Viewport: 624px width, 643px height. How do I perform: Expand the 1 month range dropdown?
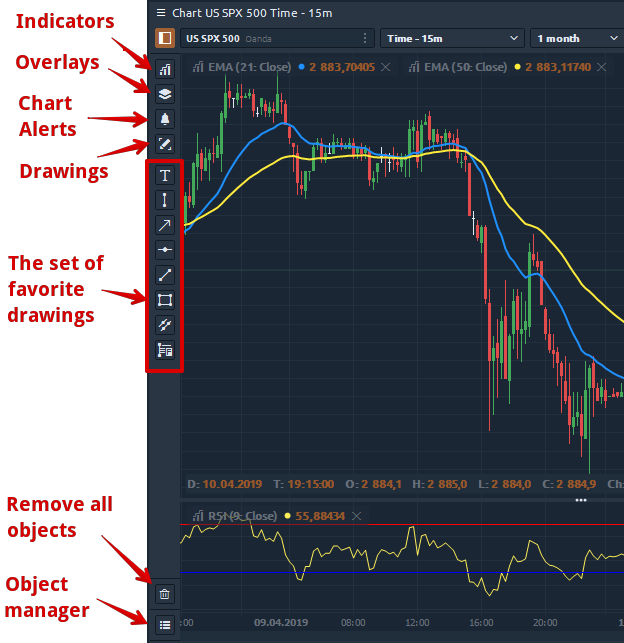tap(578, 38)
